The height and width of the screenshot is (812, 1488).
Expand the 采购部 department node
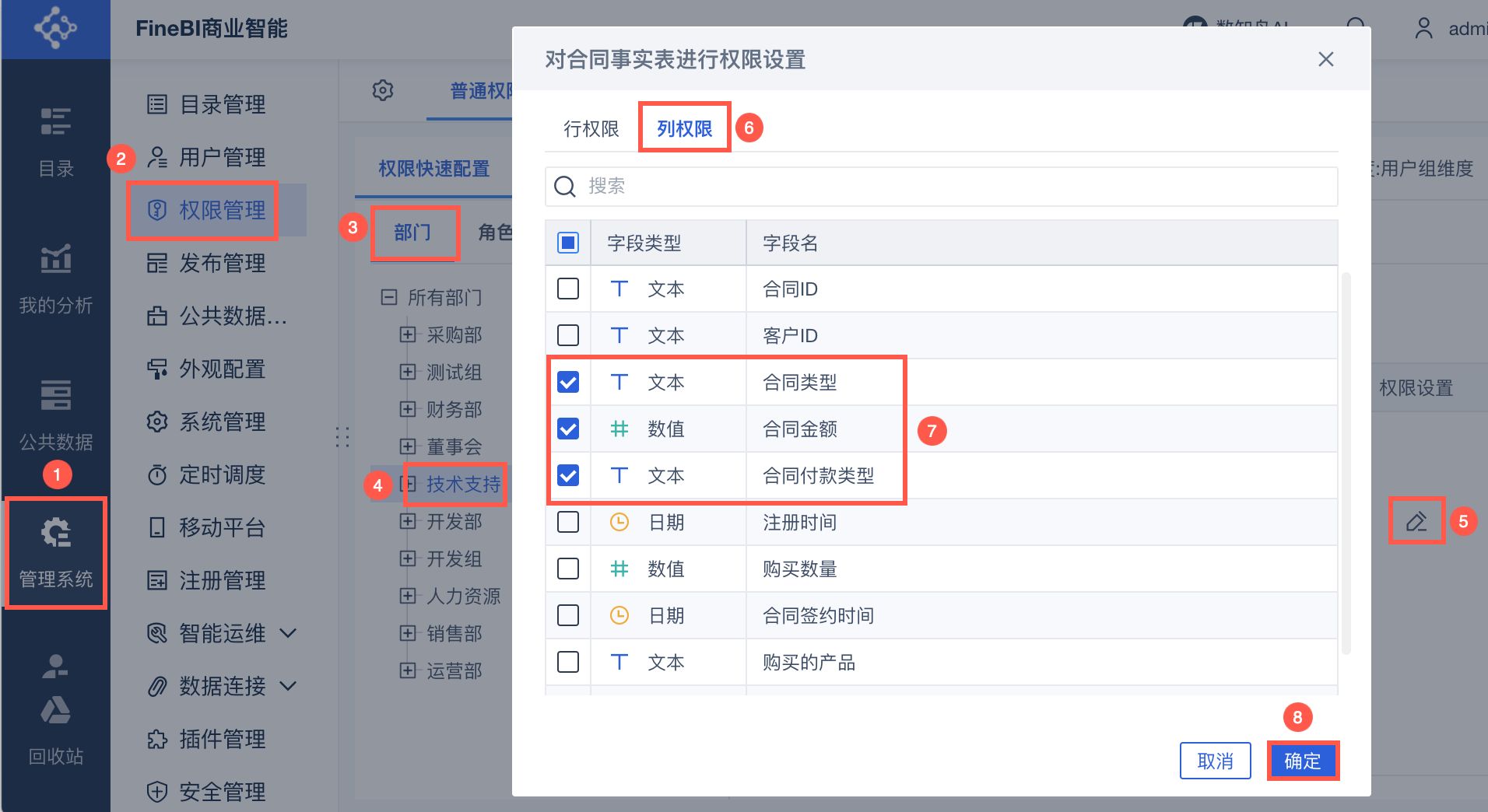tap(407, 334)
